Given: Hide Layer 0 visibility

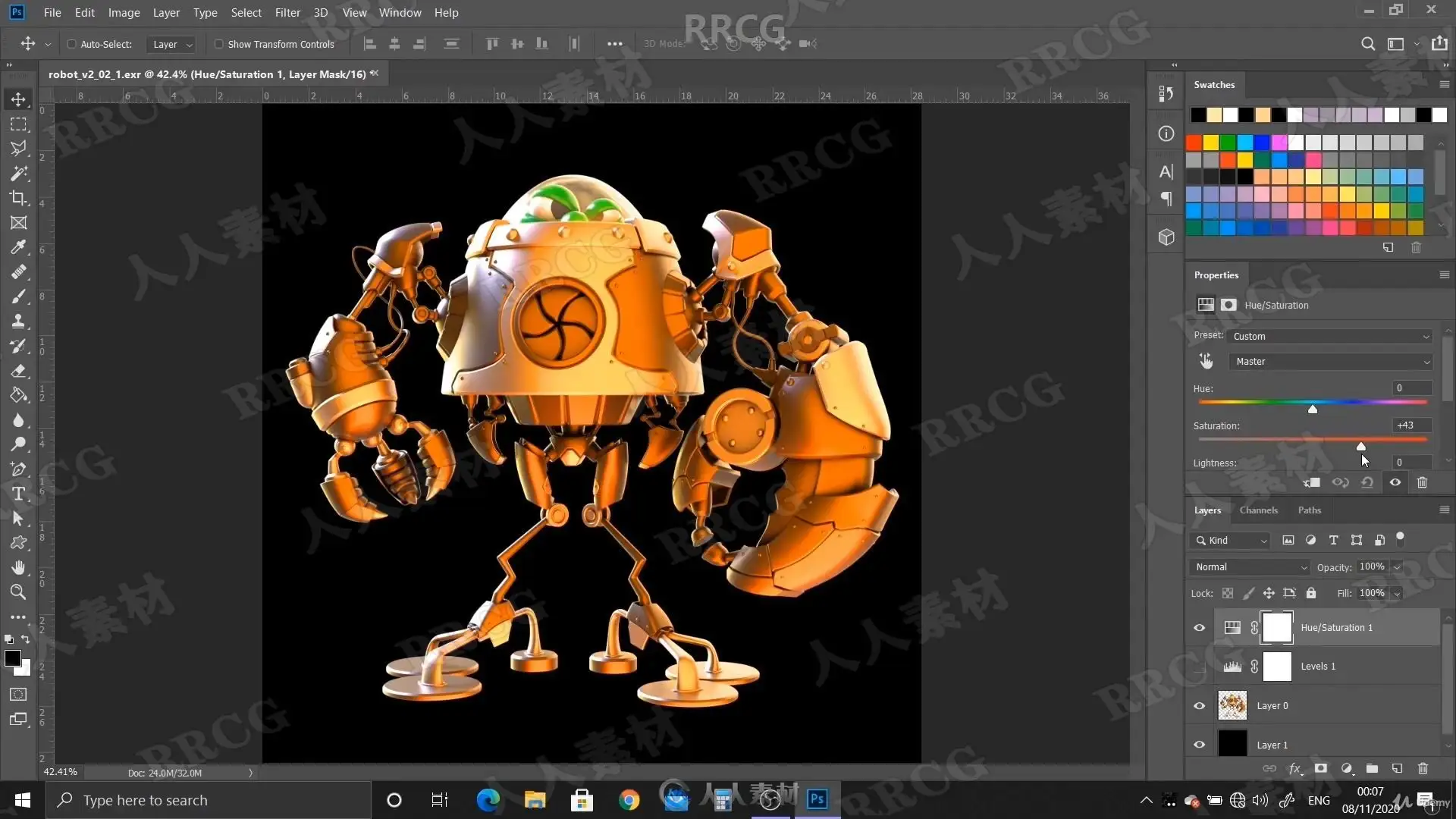Looking at the screenshot, I should [x=1199, y=705].
